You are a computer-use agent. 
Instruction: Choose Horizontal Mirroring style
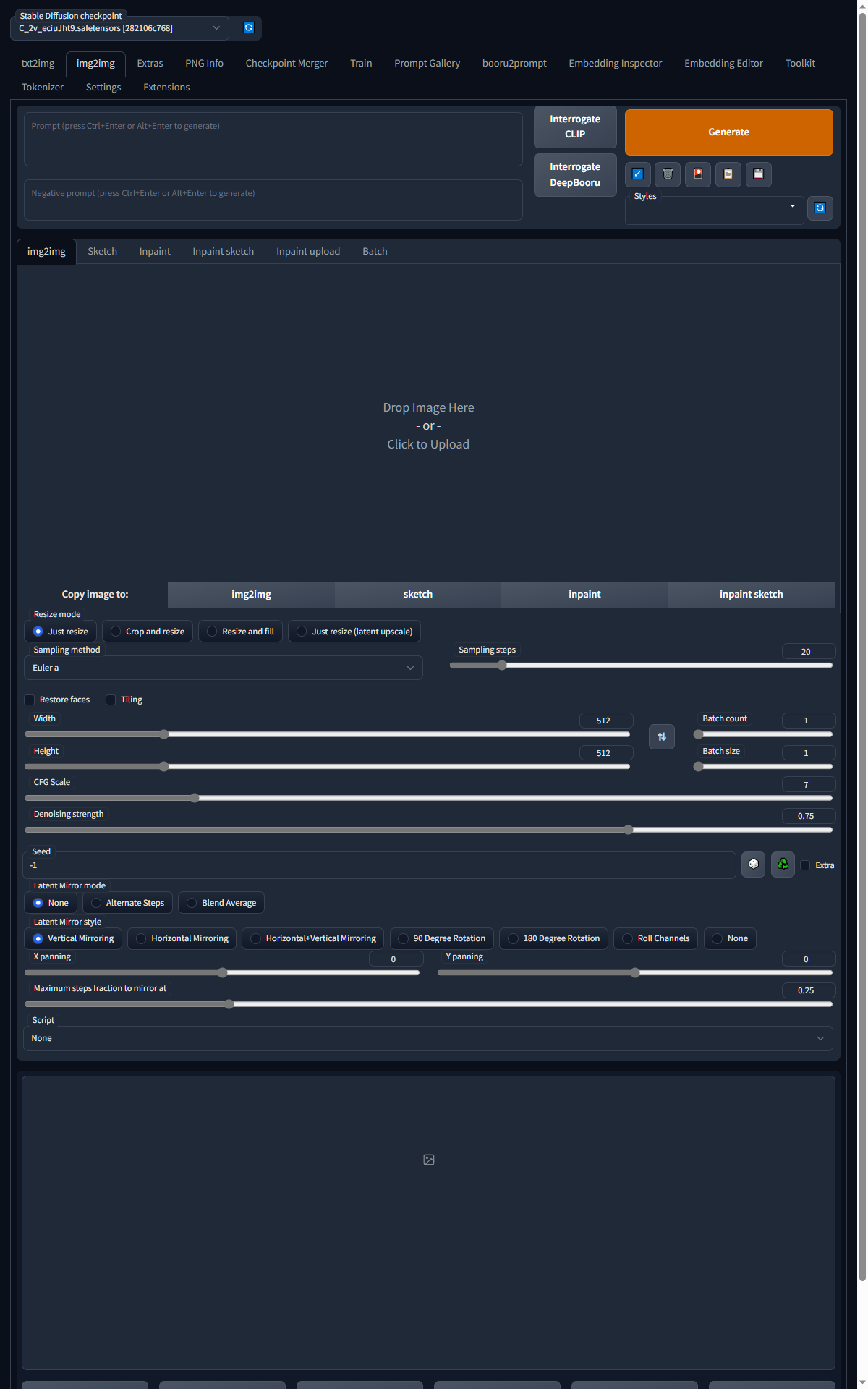pyautogui.click(x=182, y=938)
